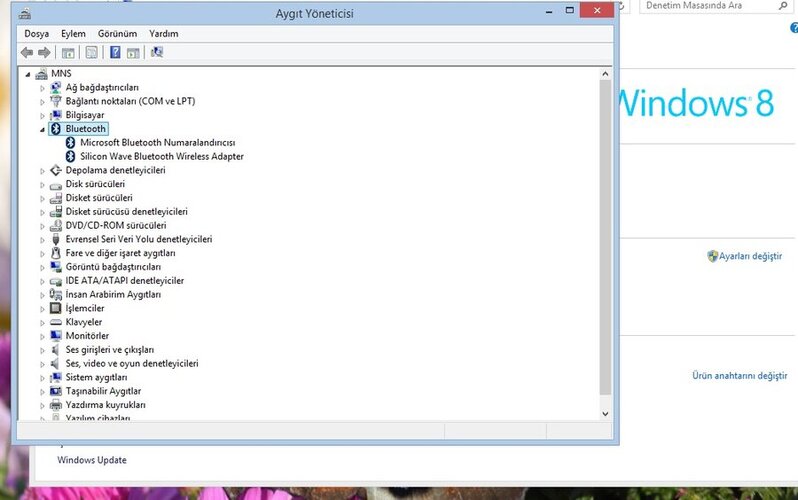
Task: Click Ayarları değiştir link in background window
Action: (x=750, y=256)
